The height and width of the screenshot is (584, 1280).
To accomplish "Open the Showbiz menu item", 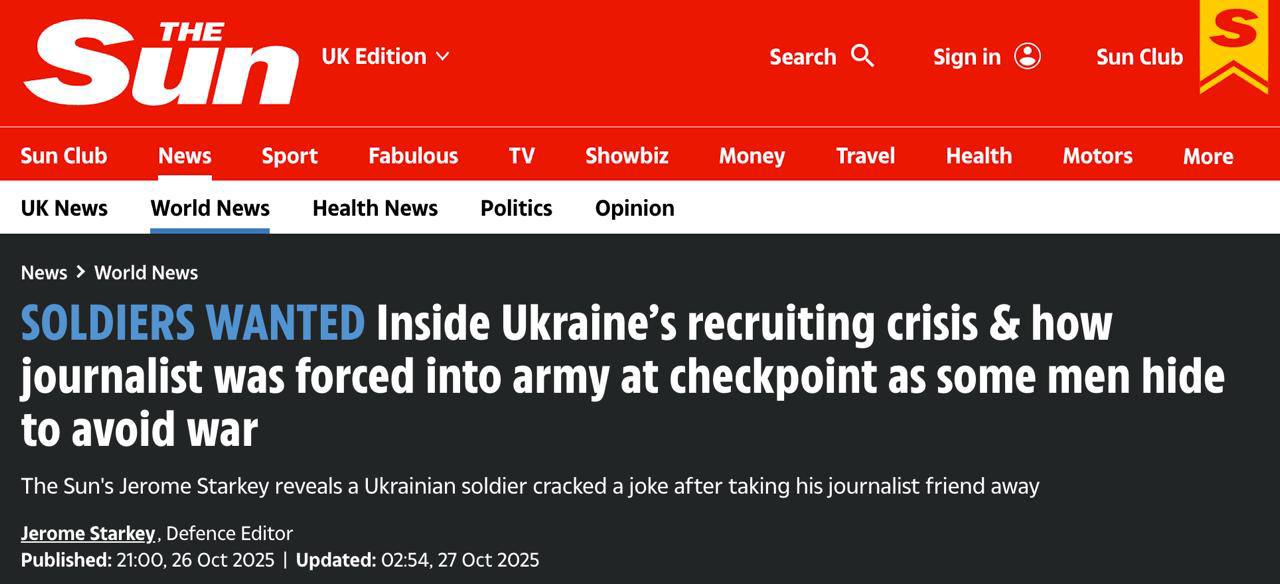I will (626, 156).
